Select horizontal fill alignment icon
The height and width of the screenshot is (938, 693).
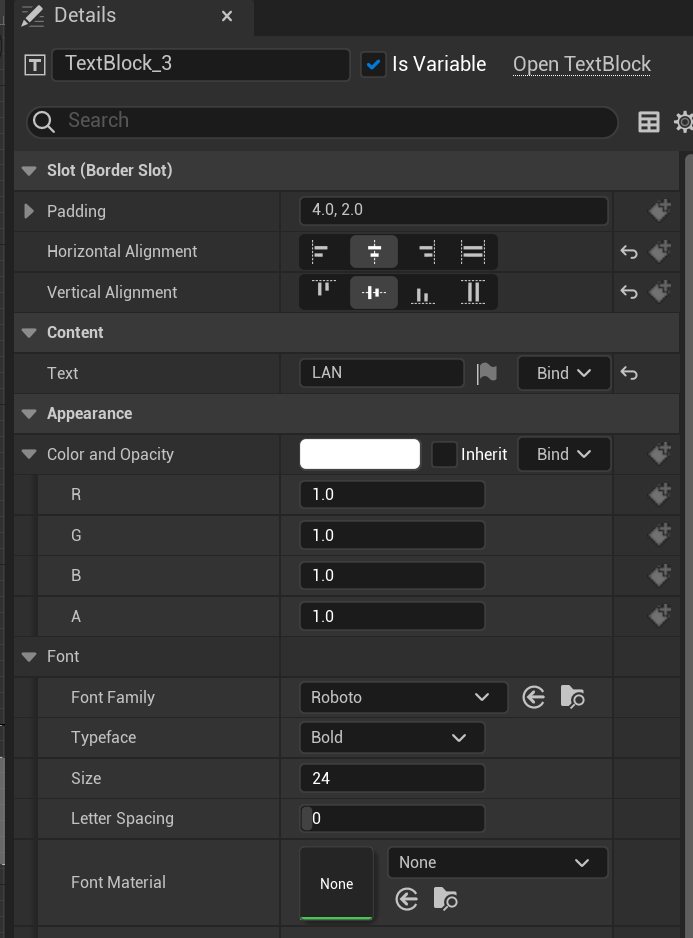473,252
